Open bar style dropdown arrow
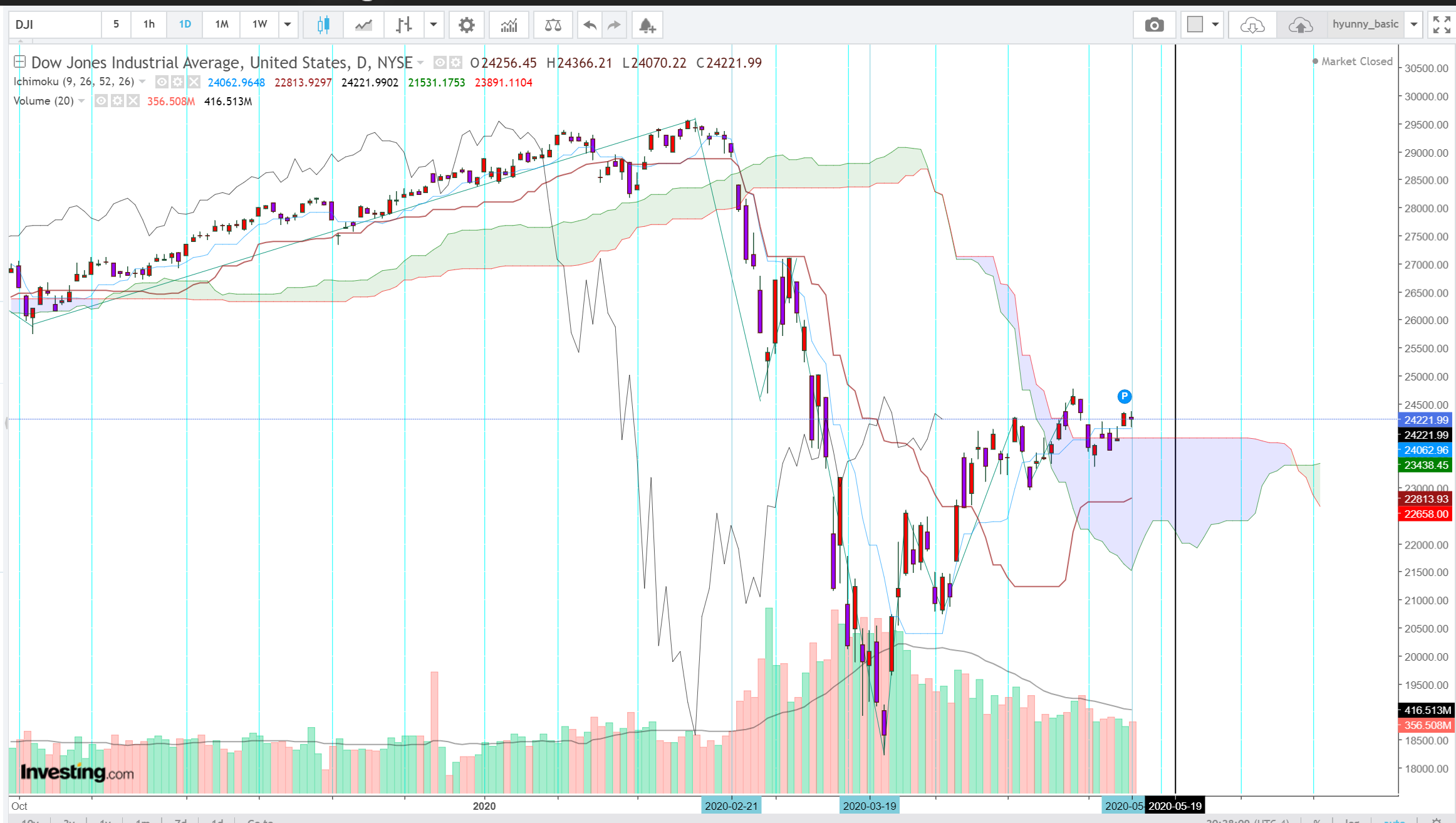The image size is (1456, 823). (x=433, y=25)
